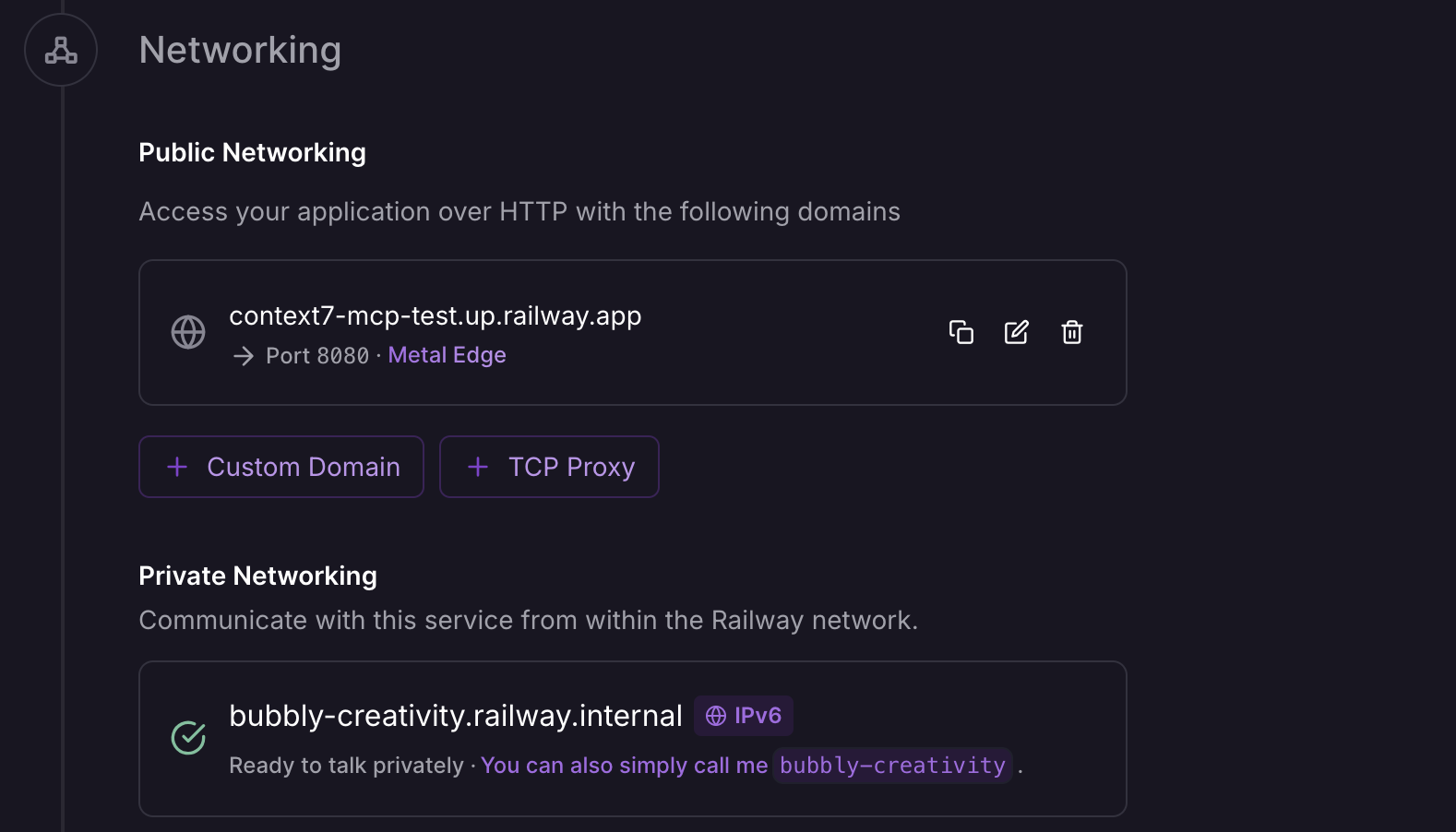Click the Public Networking section heading
The width and height of the screenshot is (1456, 832).
(x=252, y=151)
